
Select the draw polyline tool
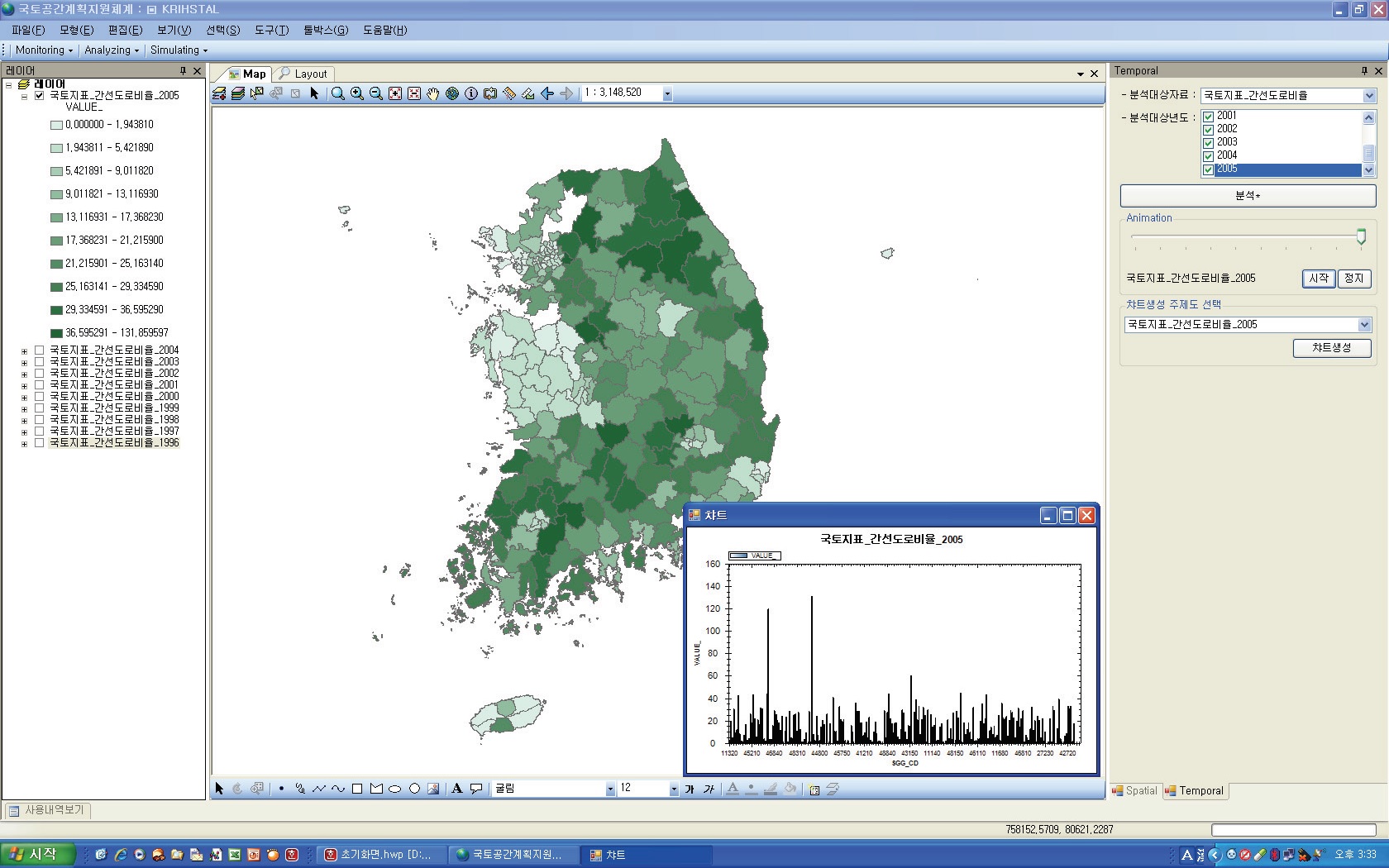[x=319, y=789]
